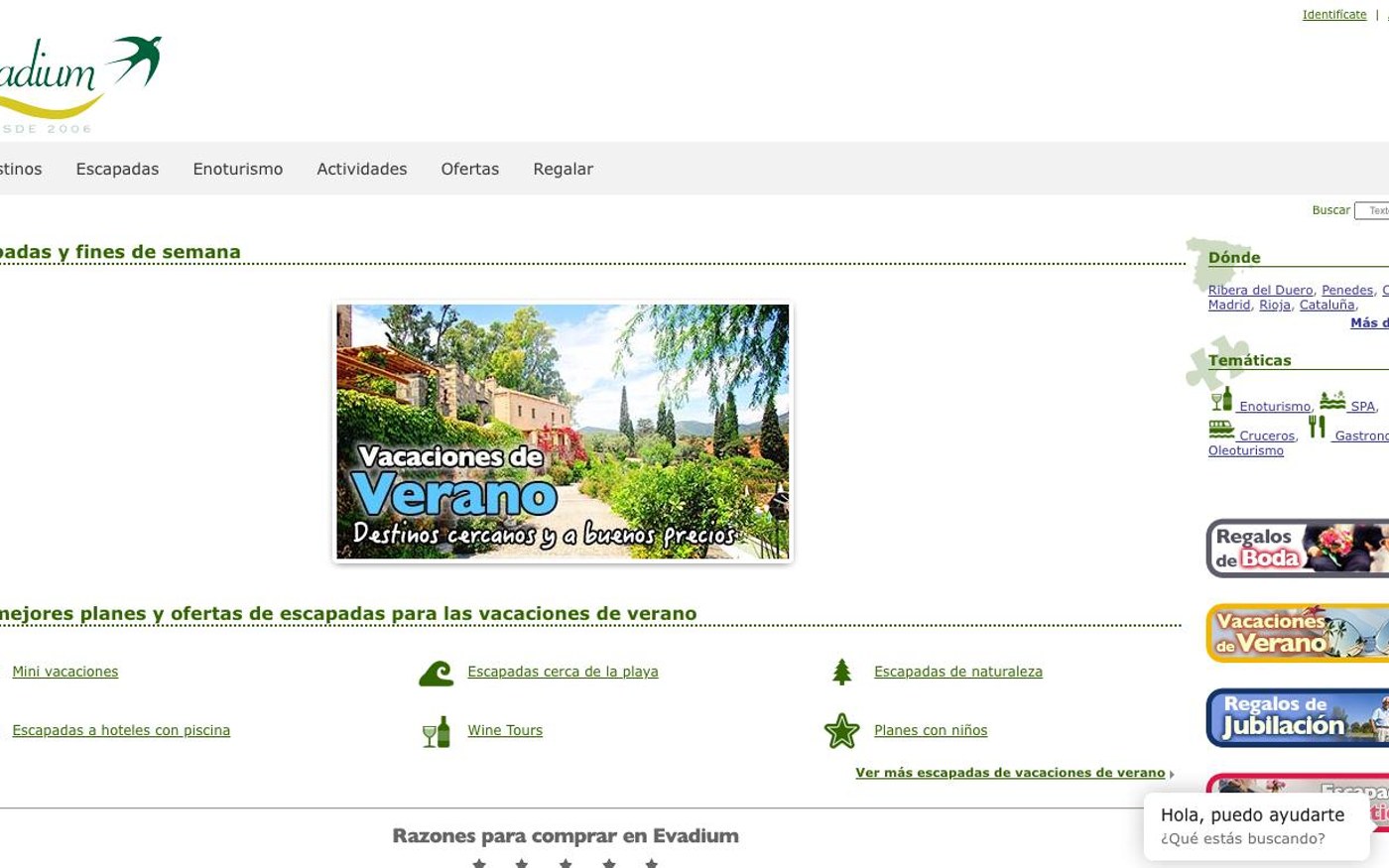Open the Destinos menu item
The height and width of the screenshot is (868, 1389).
coord(21,169)
